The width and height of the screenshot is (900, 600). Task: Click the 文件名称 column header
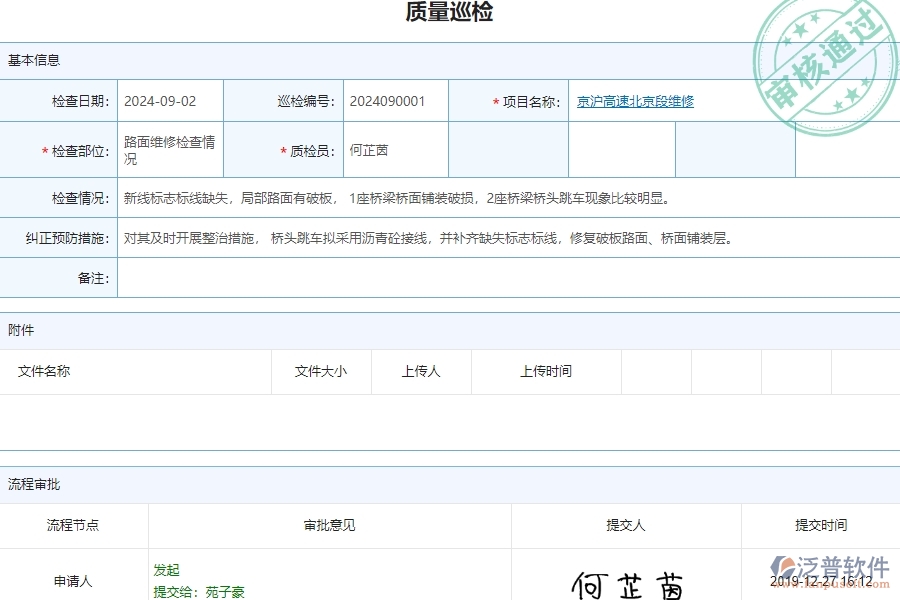[x=43, y=371]
